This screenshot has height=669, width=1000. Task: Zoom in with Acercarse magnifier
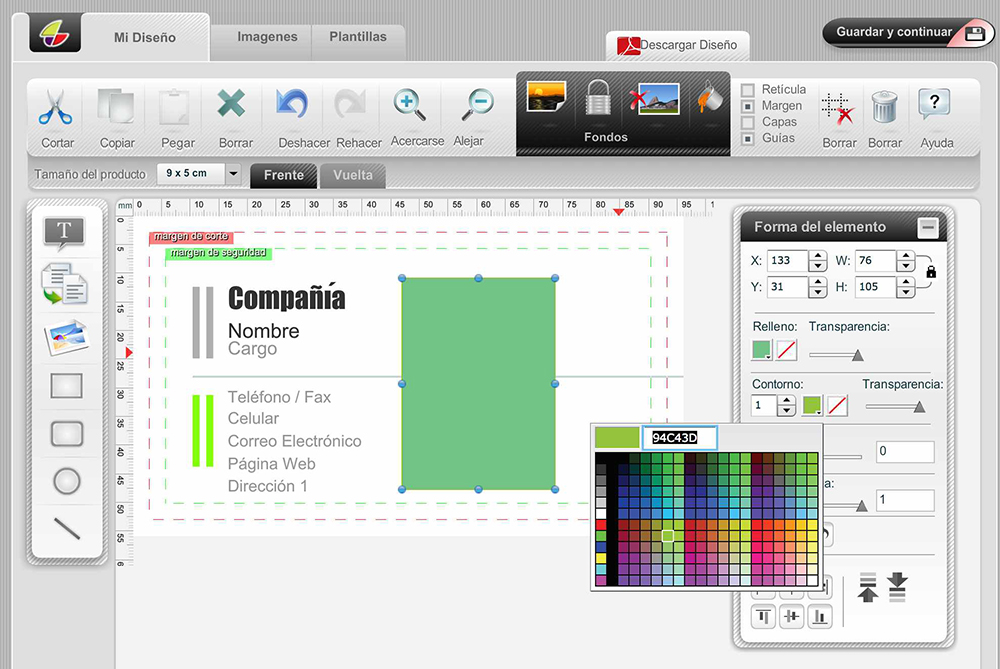[410, 103]
